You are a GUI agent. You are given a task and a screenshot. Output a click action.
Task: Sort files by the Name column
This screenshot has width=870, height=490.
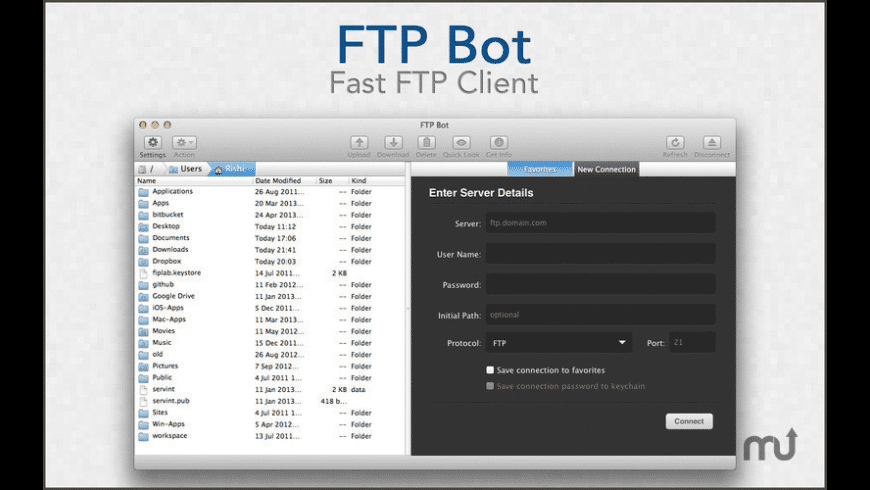194,181
